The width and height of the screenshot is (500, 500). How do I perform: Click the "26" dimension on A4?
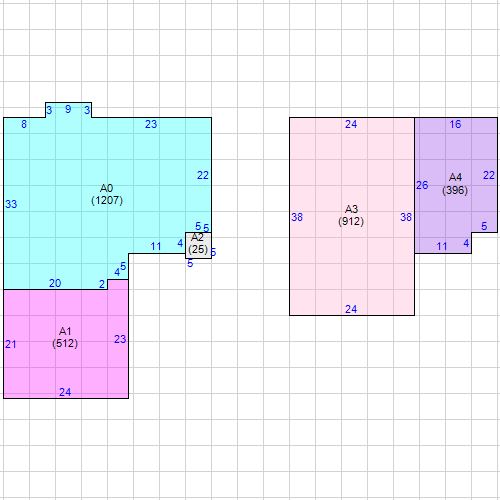pyautogui.click(x=422, y=185)
